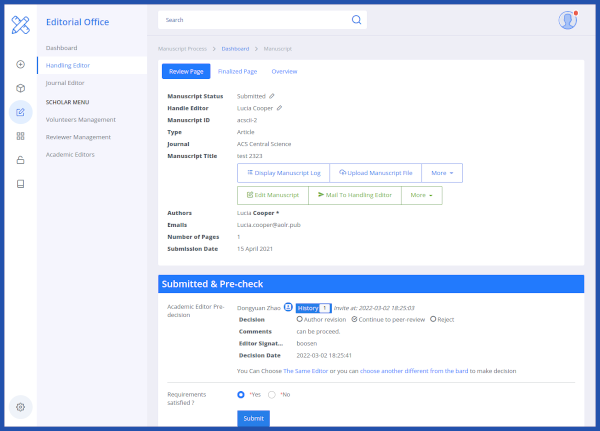Click the Display Manuscript Log button
The height and width of the screenshot is (431, 600).
pos(283,173)
